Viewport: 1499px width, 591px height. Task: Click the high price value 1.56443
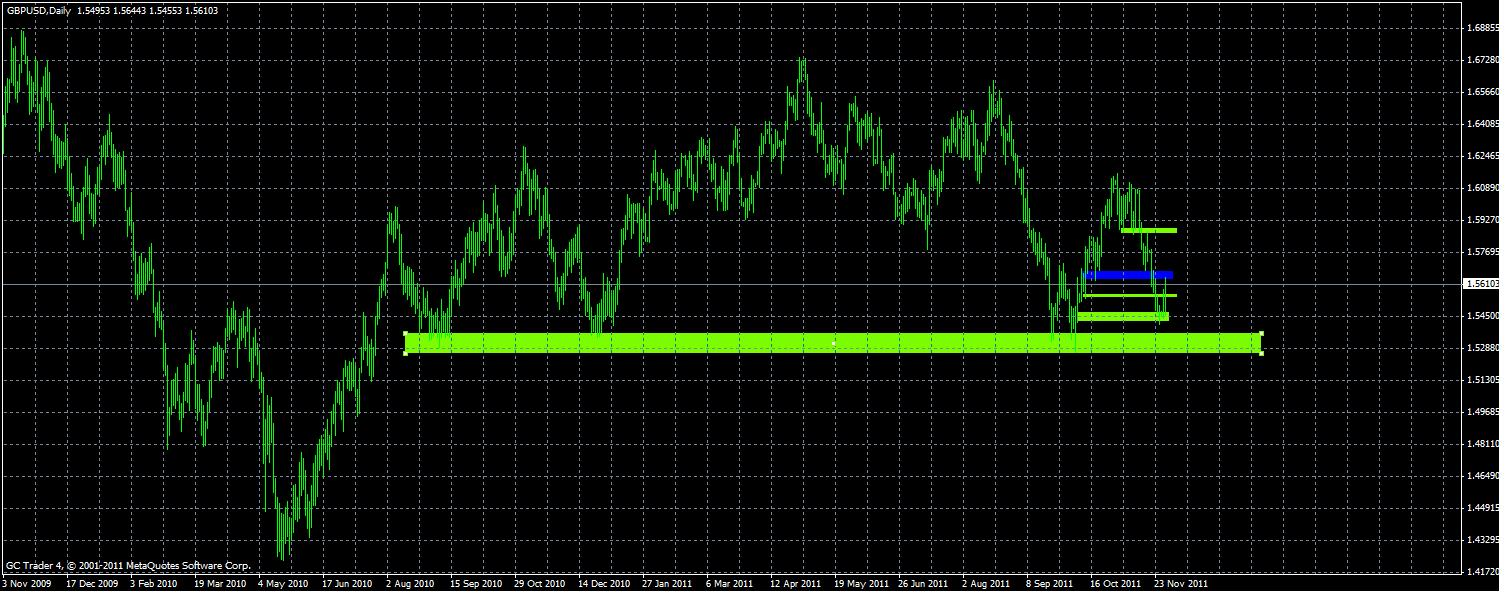pos(129,10)
